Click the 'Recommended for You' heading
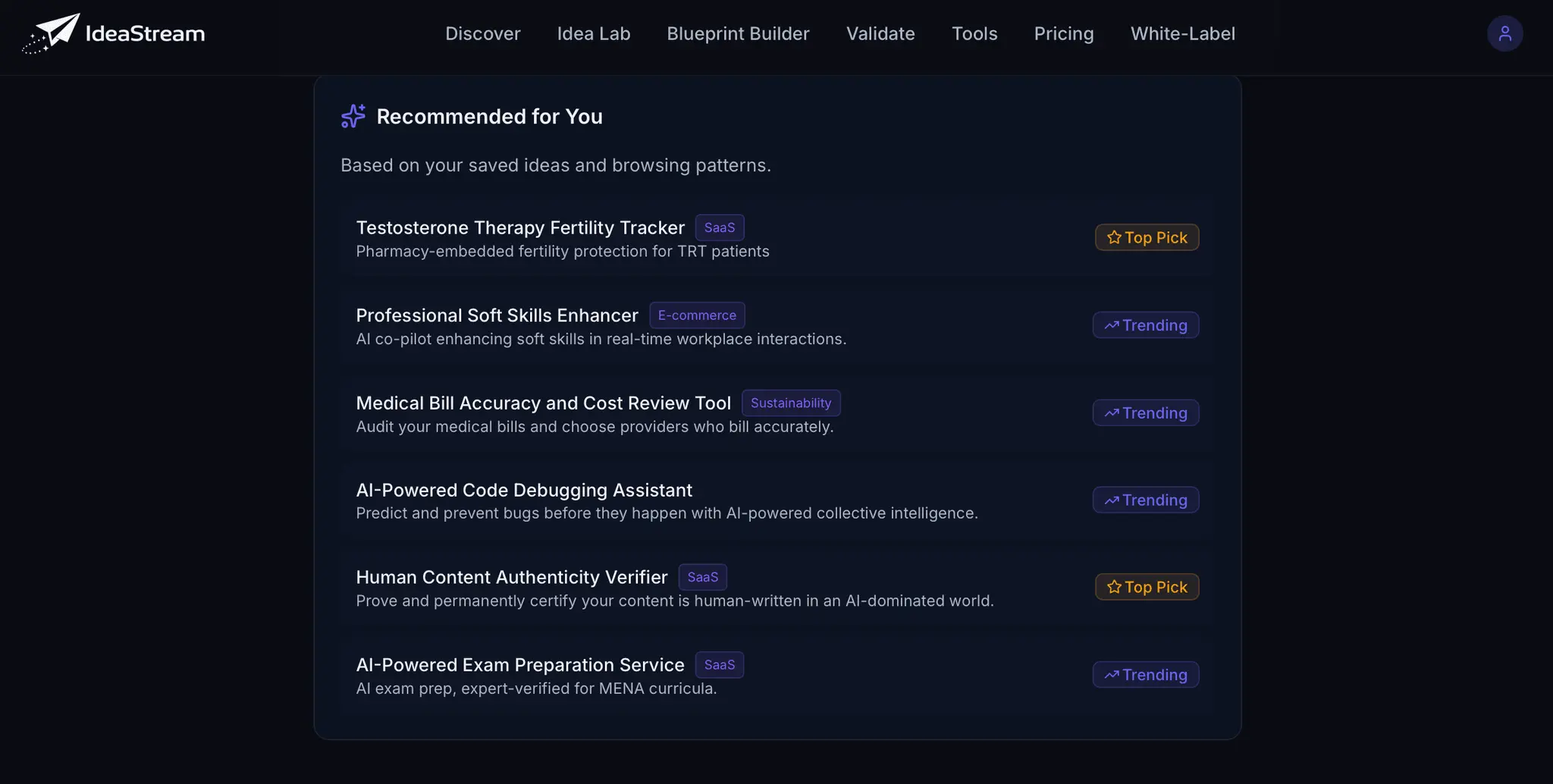Screen dimensions: 1553x784 tap(490, 116)
